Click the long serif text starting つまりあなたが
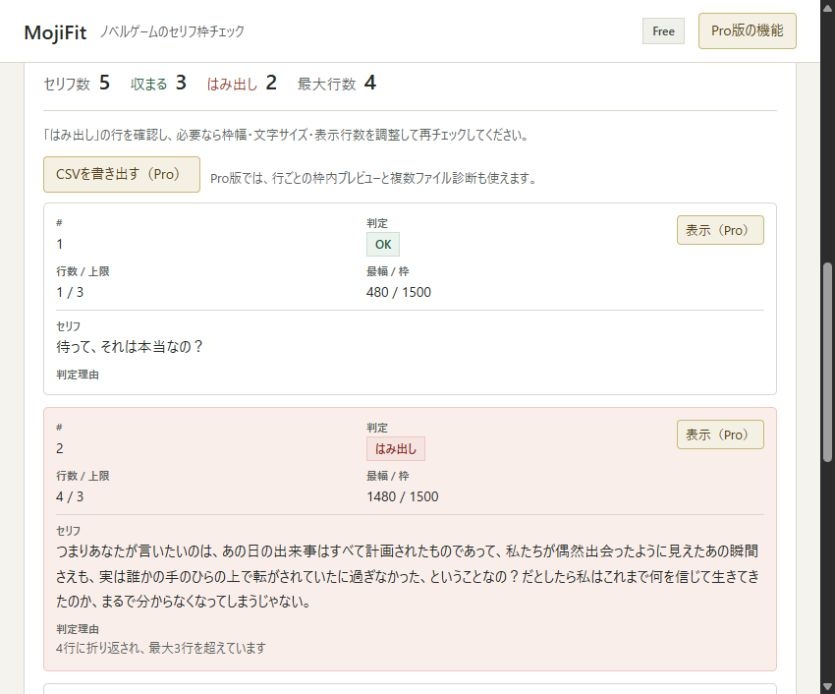 pyautogui.click(x=408, y=576)
